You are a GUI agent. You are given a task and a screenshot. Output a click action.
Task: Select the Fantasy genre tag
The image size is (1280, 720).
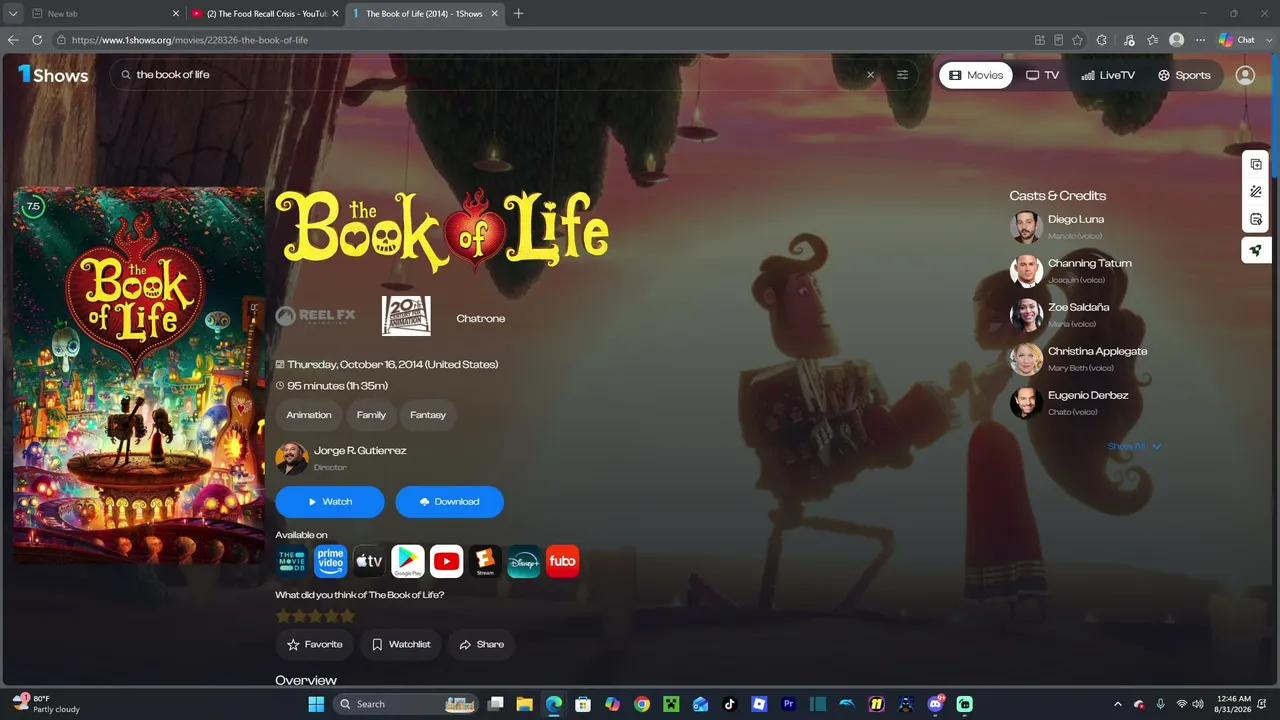(428, 415)
